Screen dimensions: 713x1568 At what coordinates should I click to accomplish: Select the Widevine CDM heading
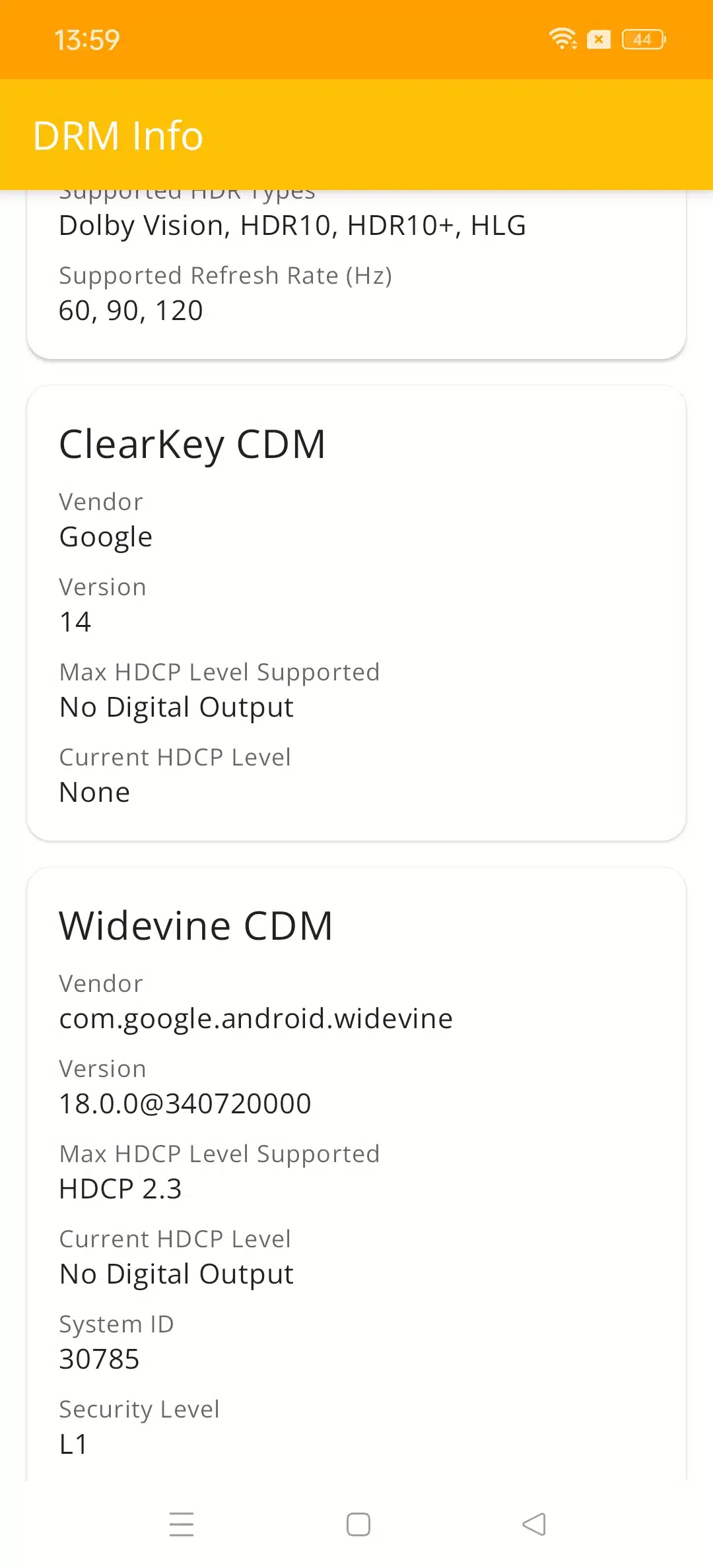click(196, 925)
